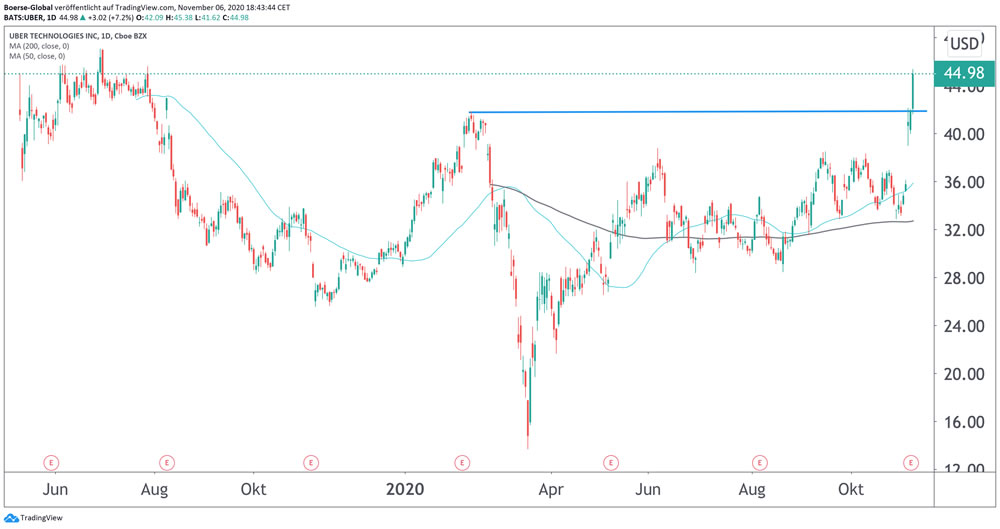Viewport: 1000px width, 529px height.
Task: Click the 36.00 price axis label
Action: point(964,182)
